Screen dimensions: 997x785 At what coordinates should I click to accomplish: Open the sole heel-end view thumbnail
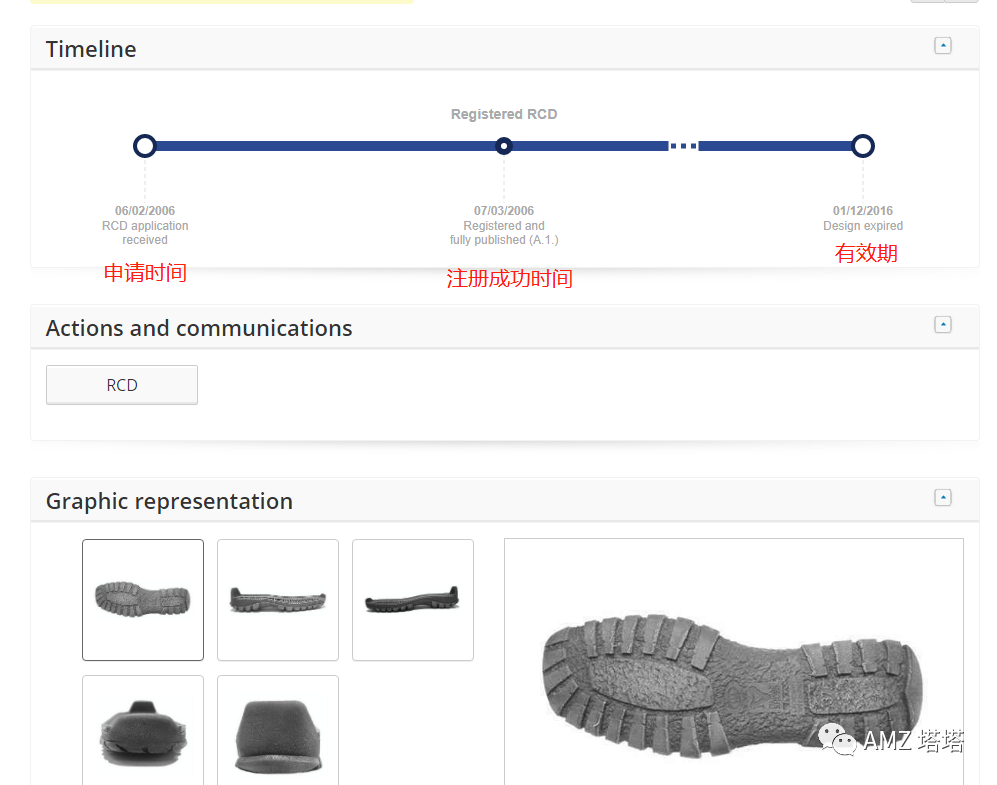278,730
